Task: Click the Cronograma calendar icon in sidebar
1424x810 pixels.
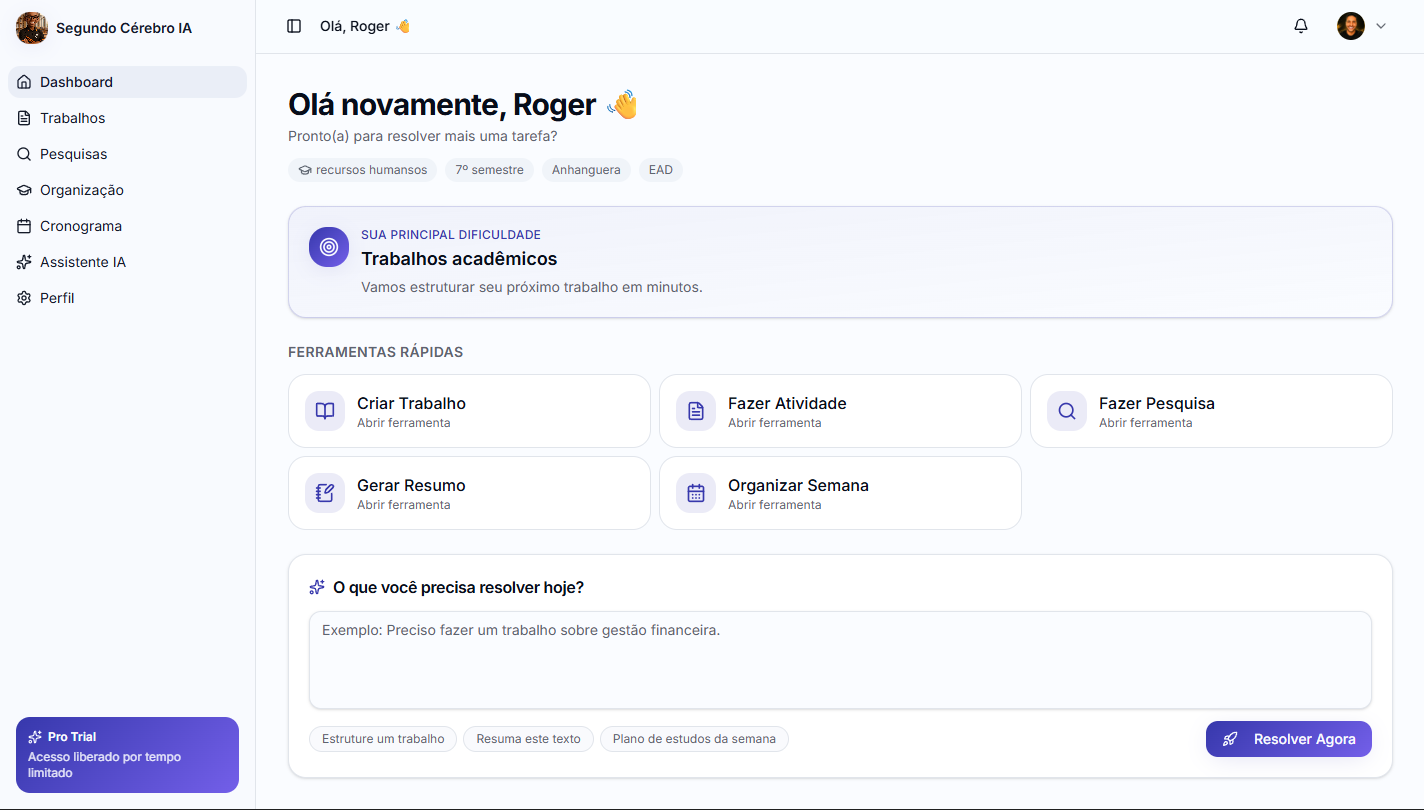Action: pos(24,226)
